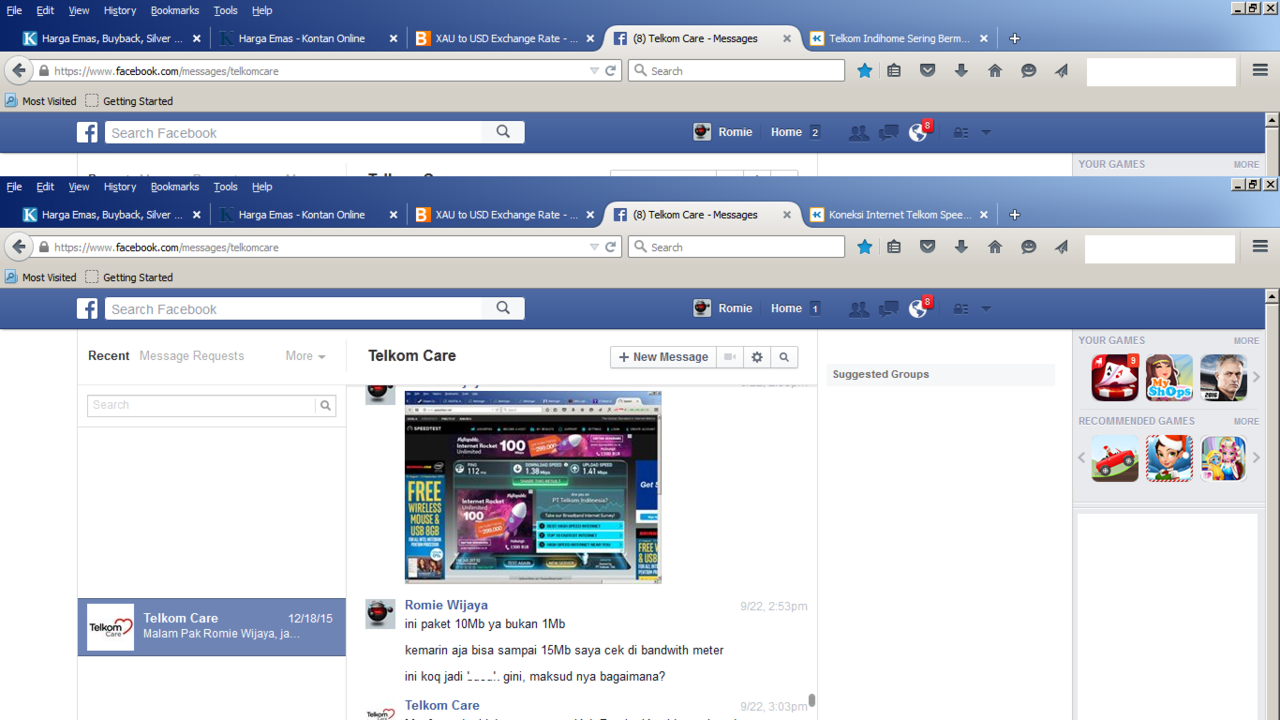Screen dimensions: 1280x720
Task: Click the conversation scrollbar thumb near the bottom
Action: click(812, 701)
